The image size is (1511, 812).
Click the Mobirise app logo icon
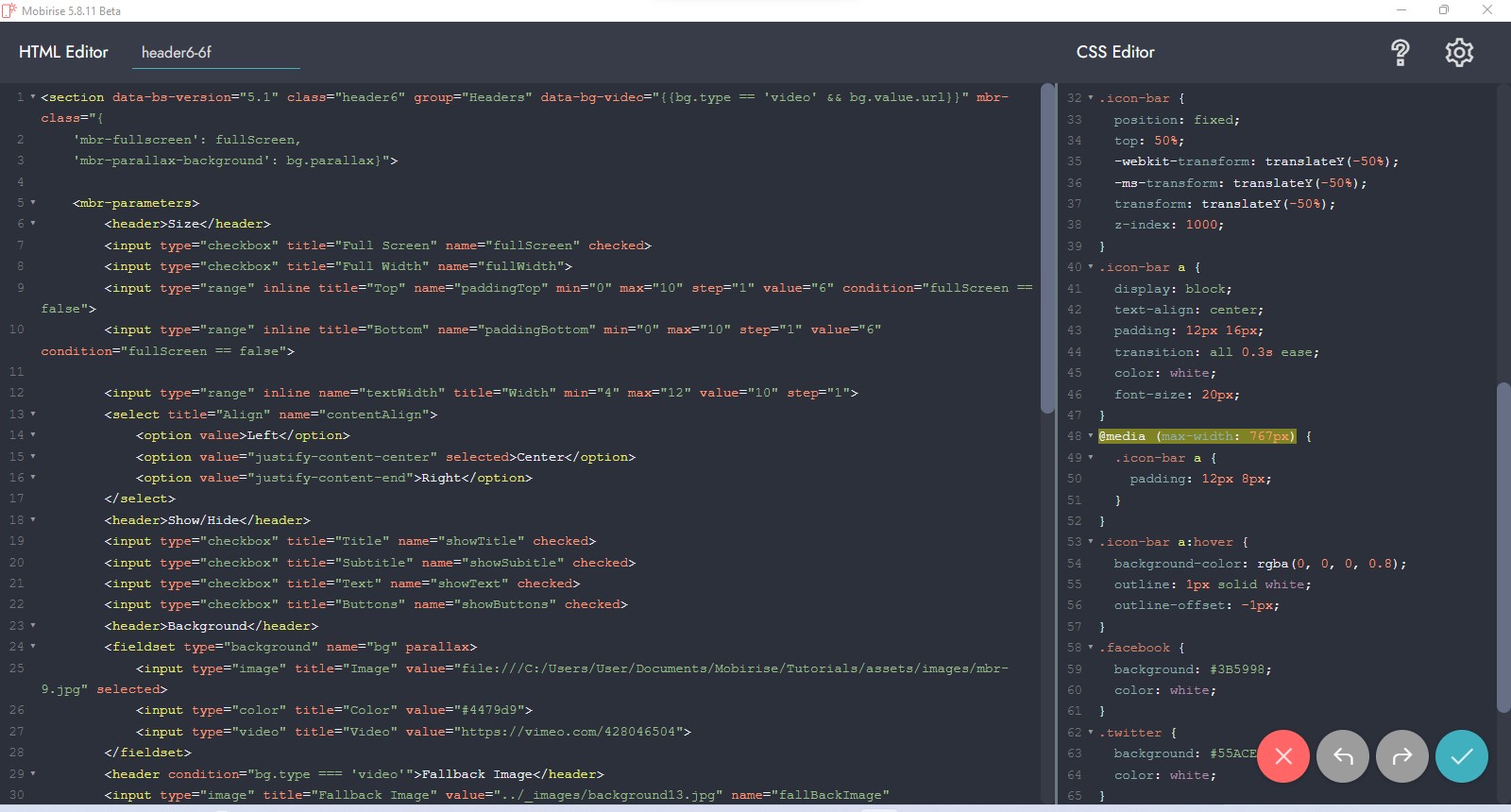[9, 10]
